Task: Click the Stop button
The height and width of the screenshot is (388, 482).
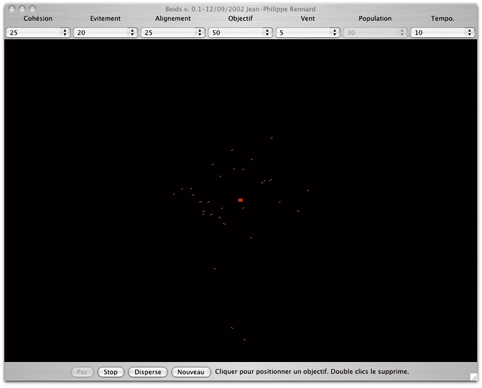Action: click(111, 372)
